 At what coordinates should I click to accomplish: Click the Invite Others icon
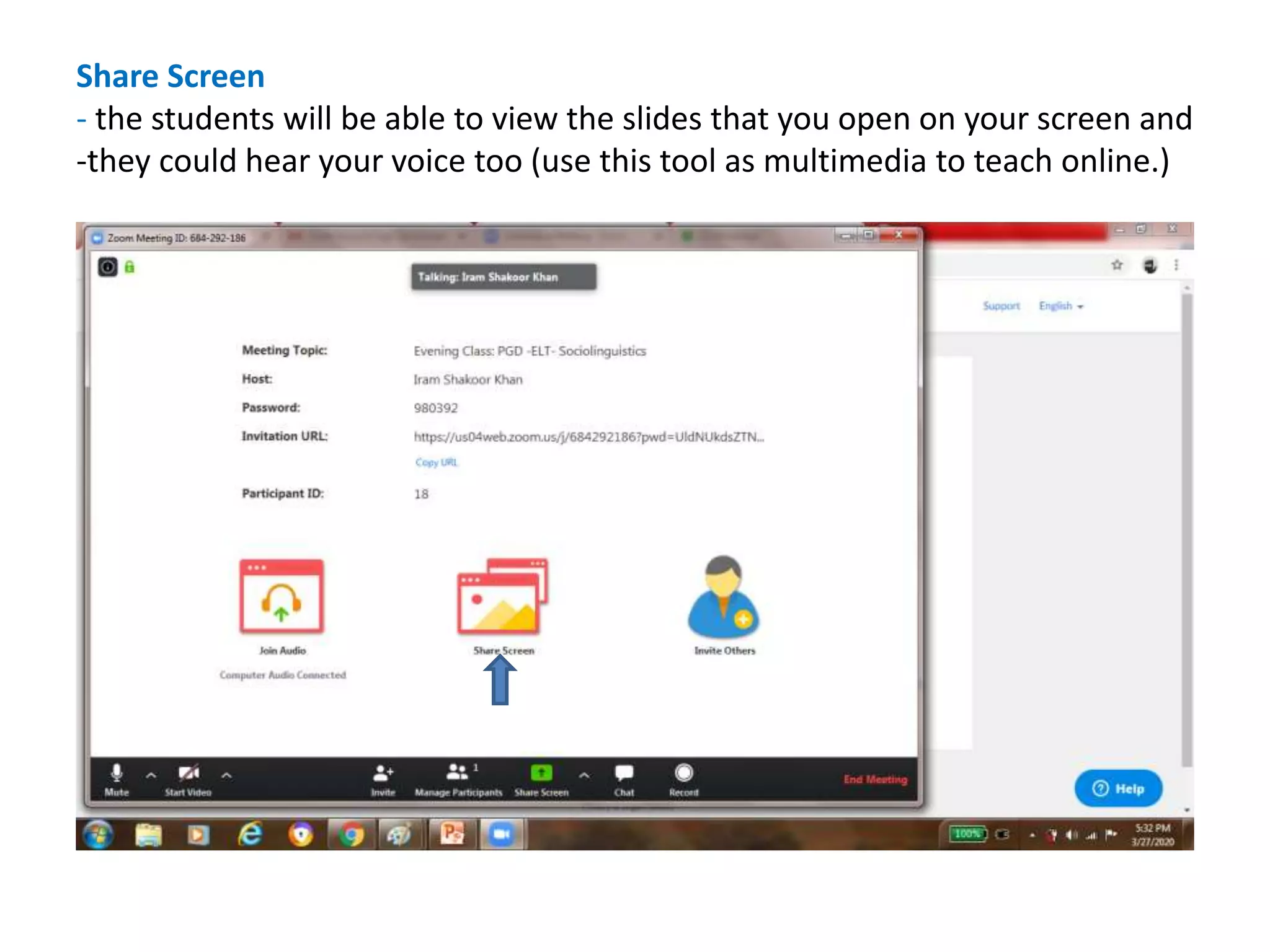(724, 596)
